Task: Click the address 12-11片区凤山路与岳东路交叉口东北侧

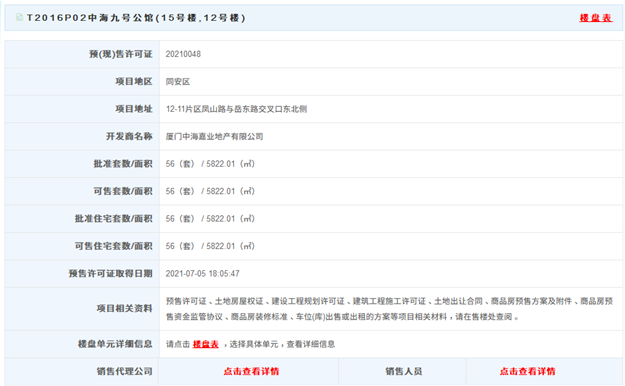Action: (236, 109)
